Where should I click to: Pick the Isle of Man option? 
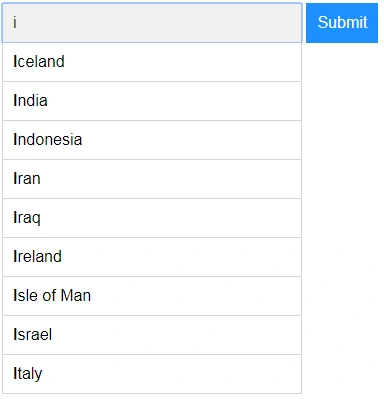coord(152,296)
